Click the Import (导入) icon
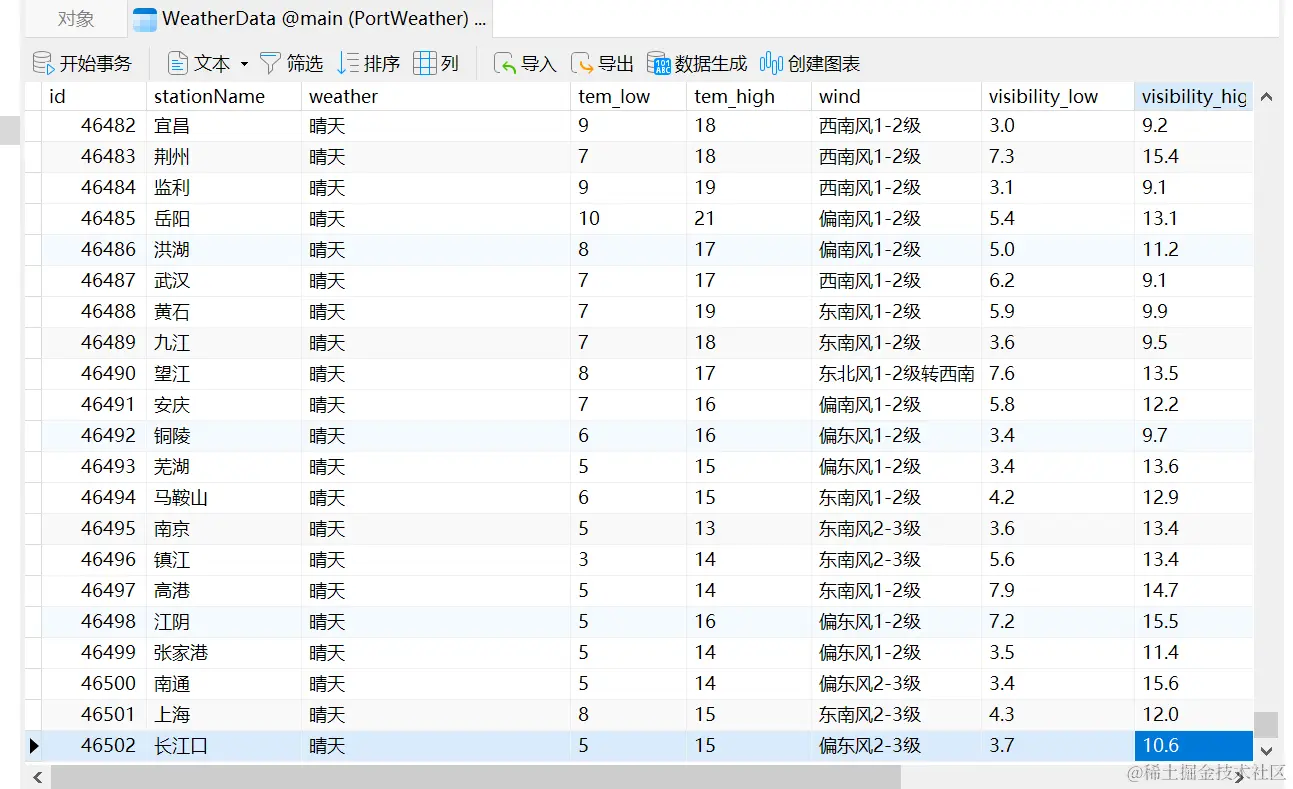Screen dimensions: 1293x789 coord(505,63)
